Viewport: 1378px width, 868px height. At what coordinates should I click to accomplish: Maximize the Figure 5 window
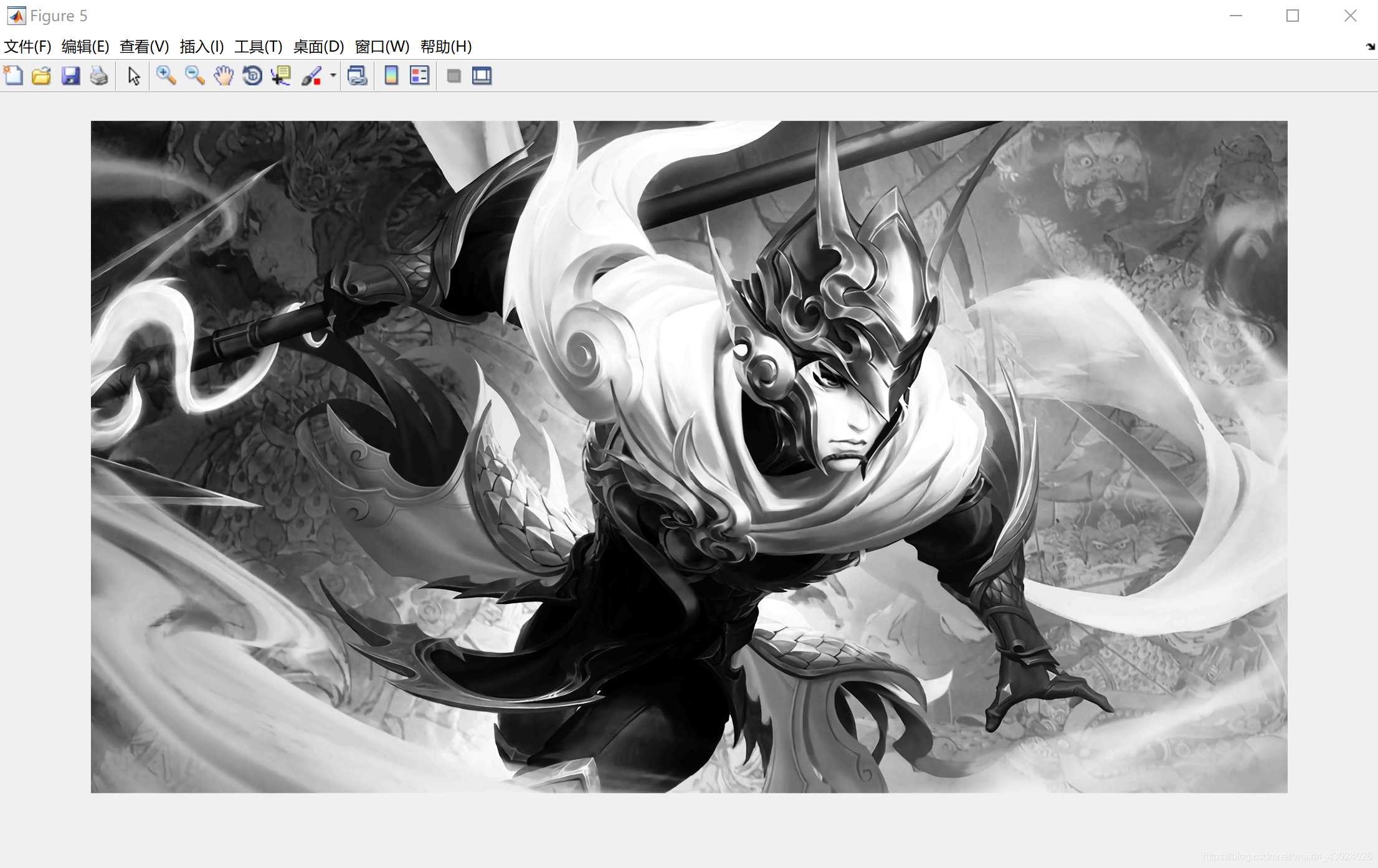1293,16
